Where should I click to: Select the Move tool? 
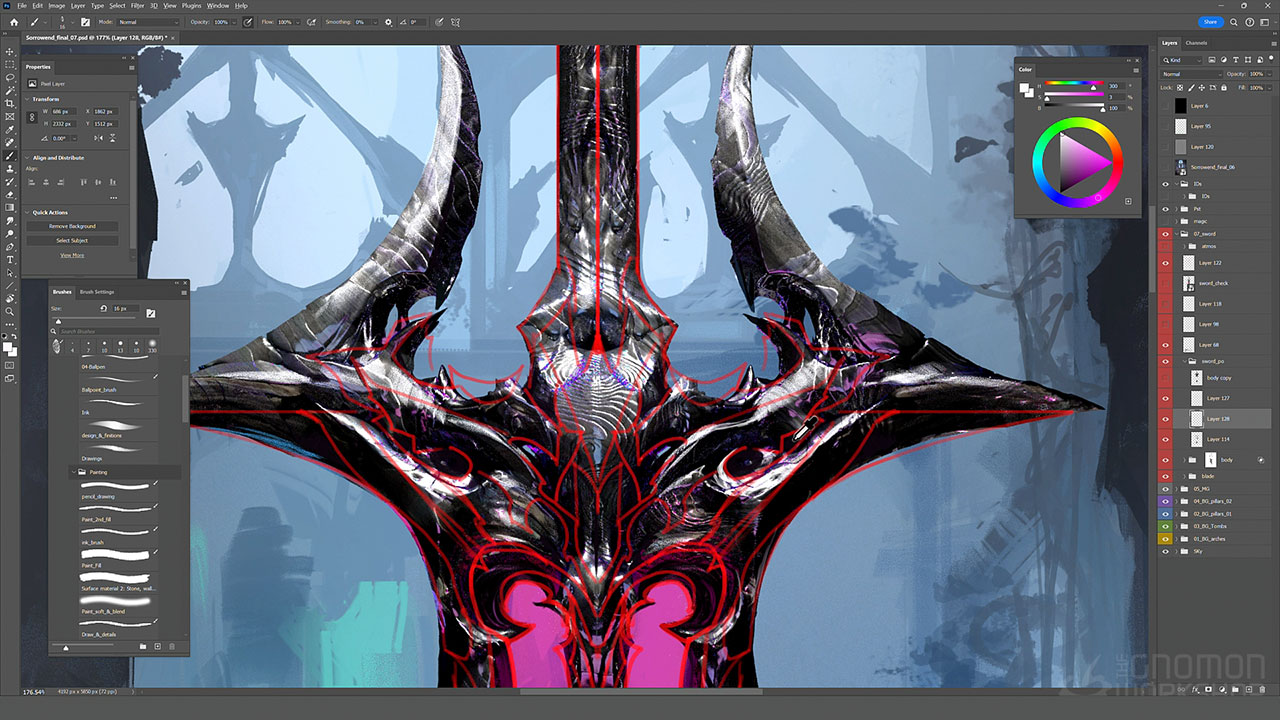coord(10,51)
